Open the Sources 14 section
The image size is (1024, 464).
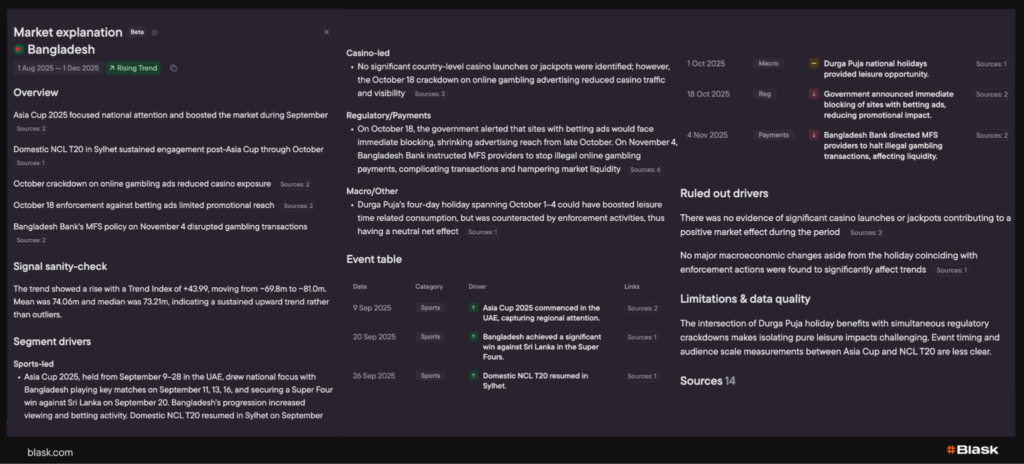707,381
